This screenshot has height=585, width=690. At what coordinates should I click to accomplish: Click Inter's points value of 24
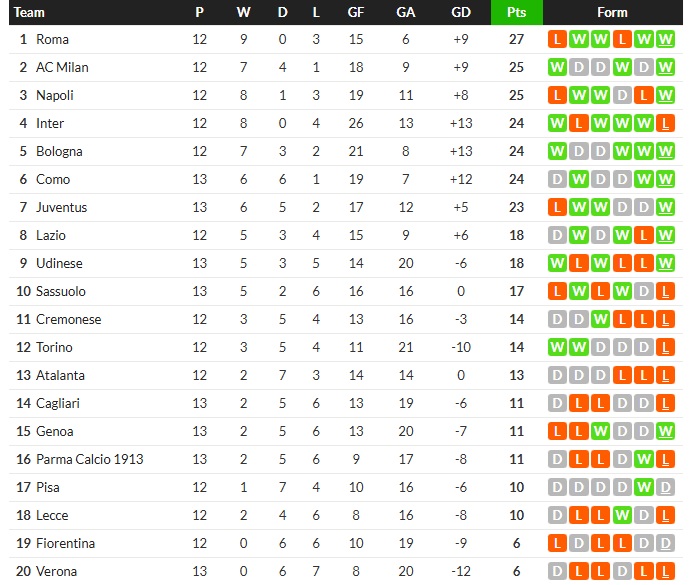(x=516, y=123)
